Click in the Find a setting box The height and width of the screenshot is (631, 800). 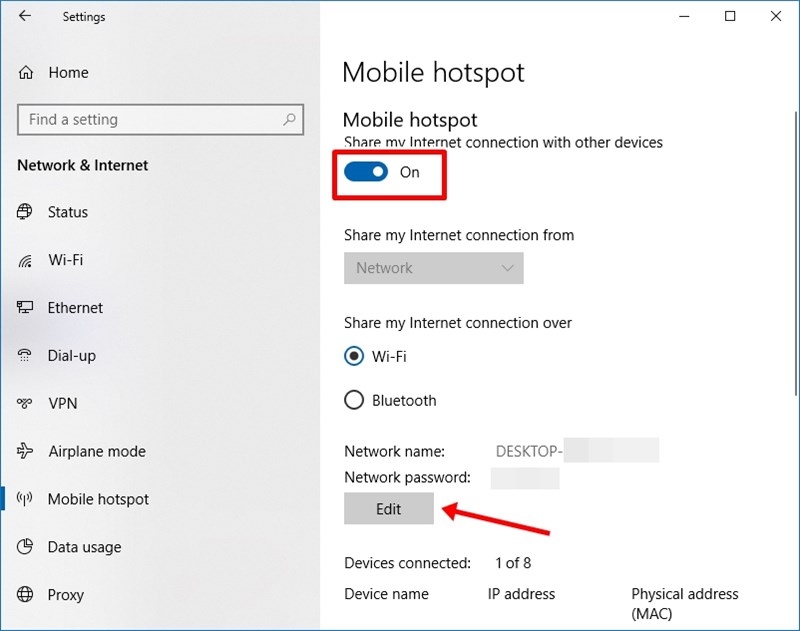(160, 119)
